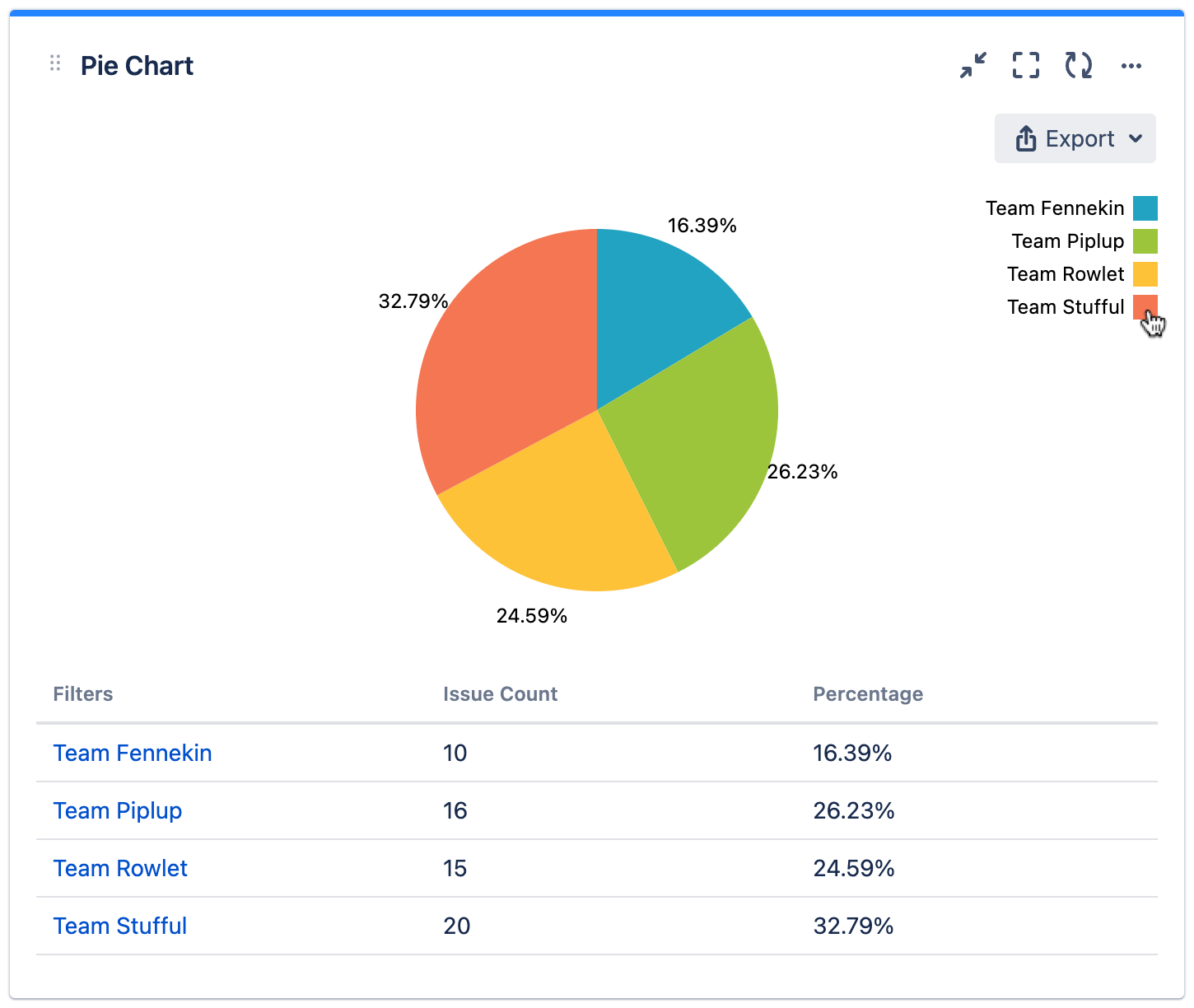Click the Export upload icon
This screenshot has height=1008, width=1194.
[x=1027, y=138]
